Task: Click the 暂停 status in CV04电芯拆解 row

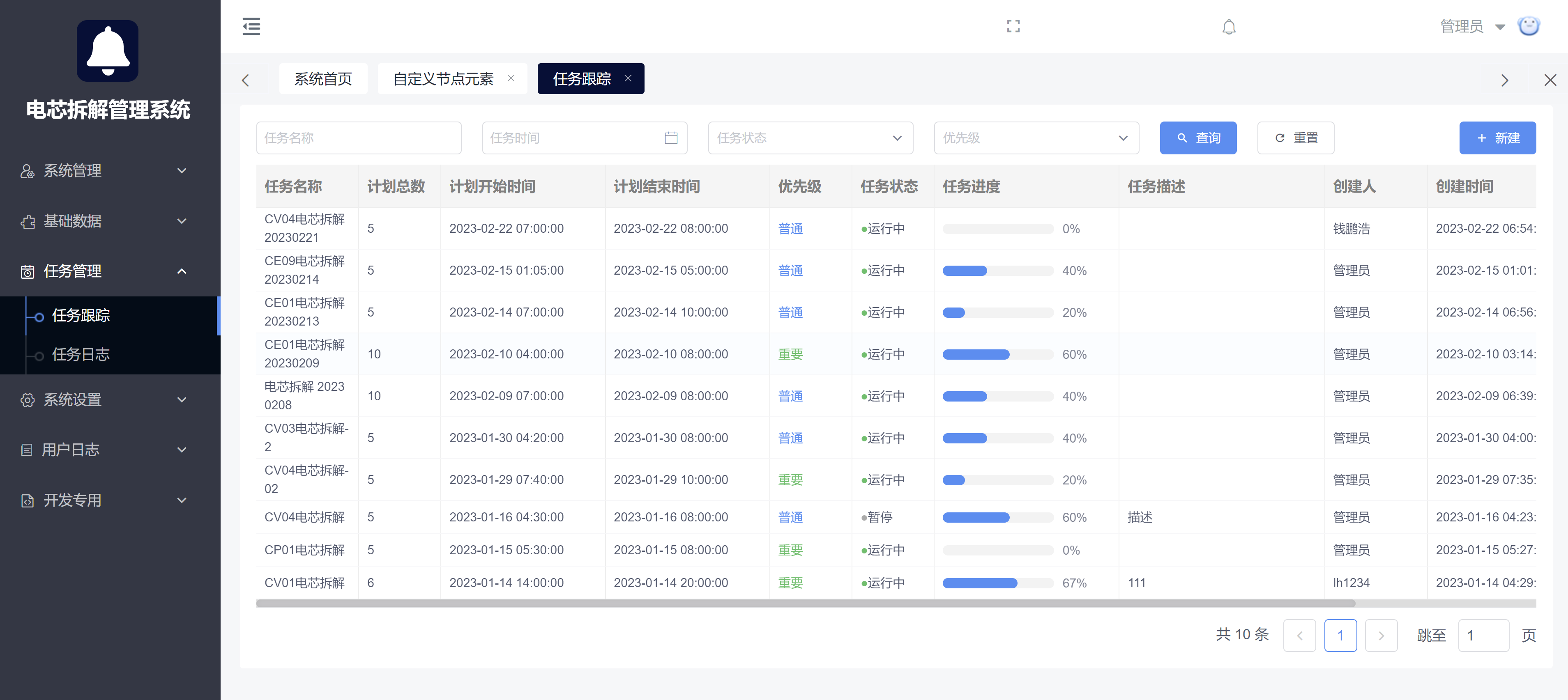Action: pyautogui.click(x=877, y=518)
